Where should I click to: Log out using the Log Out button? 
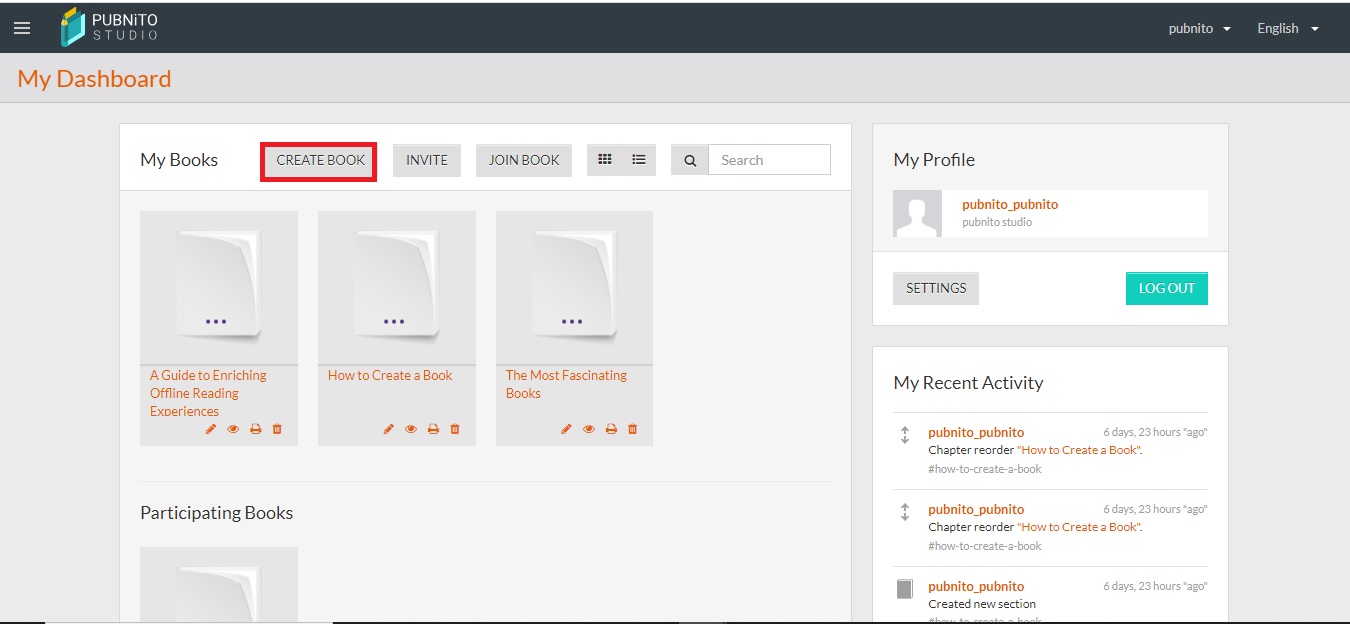tap(1166, 288)
